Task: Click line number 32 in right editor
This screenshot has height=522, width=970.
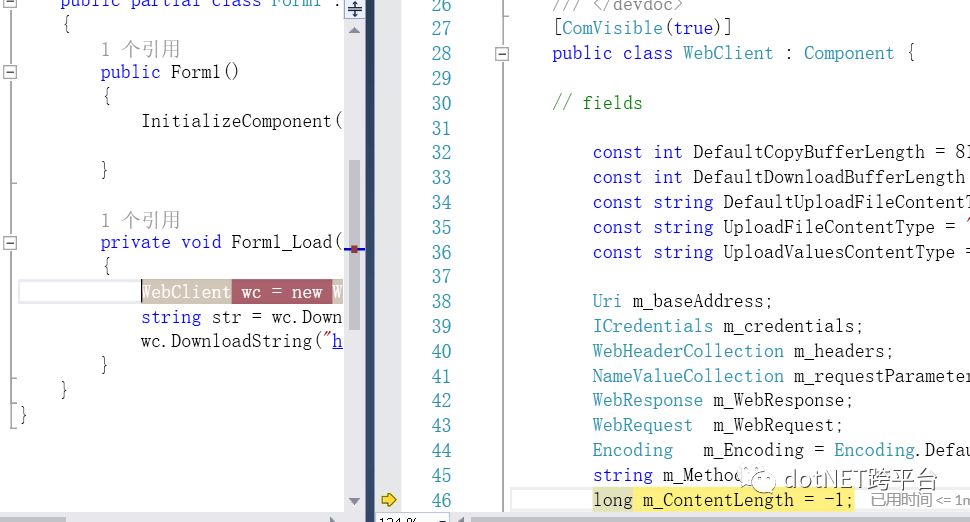Action: tap(441, 152)
